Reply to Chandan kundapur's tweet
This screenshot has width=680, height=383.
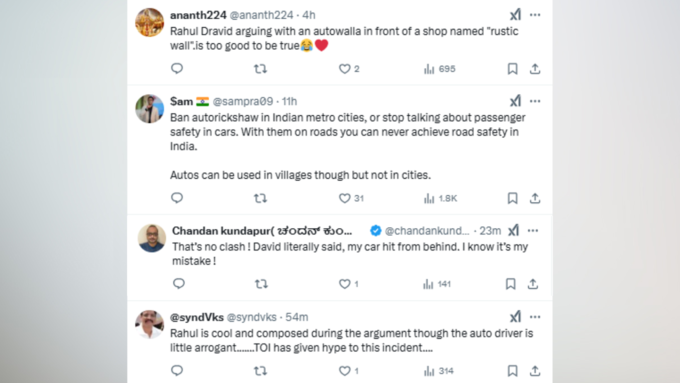click(179, 284)
